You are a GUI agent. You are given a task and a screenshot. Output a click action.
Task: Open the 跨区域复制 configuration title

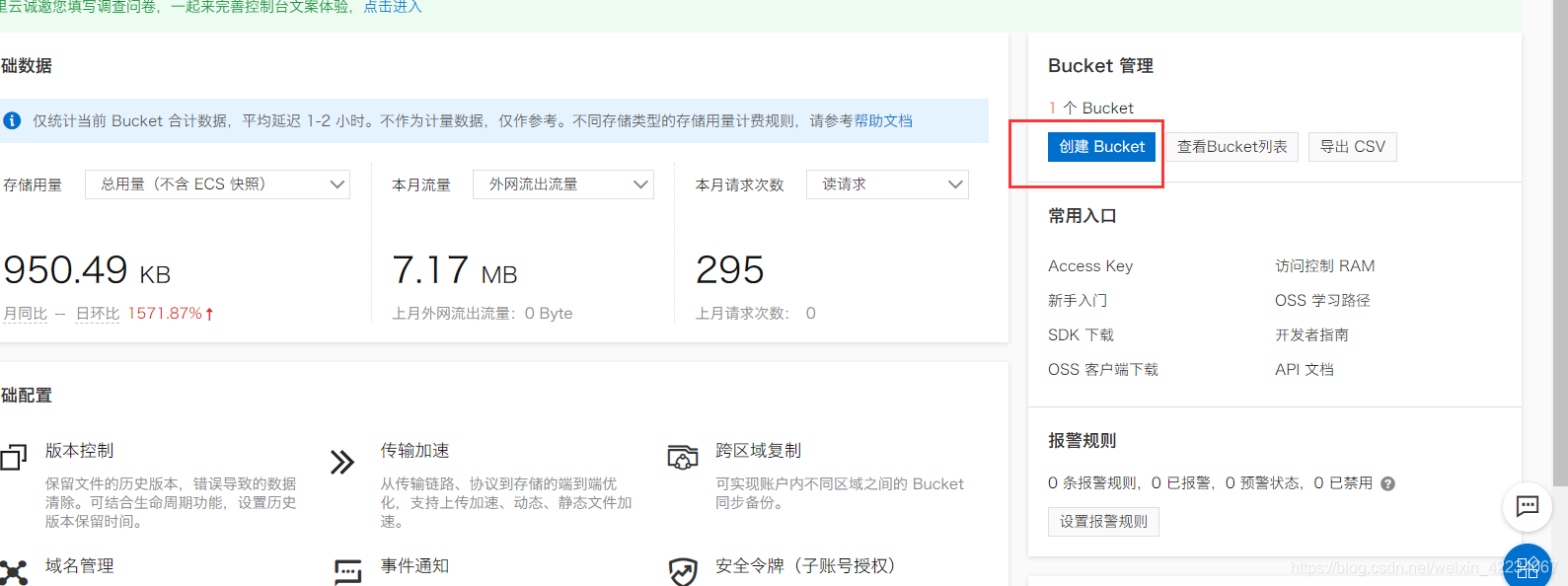[x=758, y=451]
